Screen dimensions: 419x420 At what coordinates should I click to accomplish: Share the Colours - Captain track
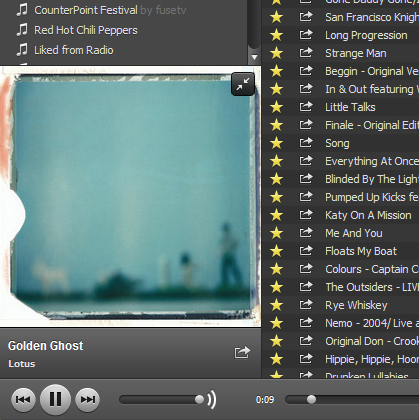point(306,268)
